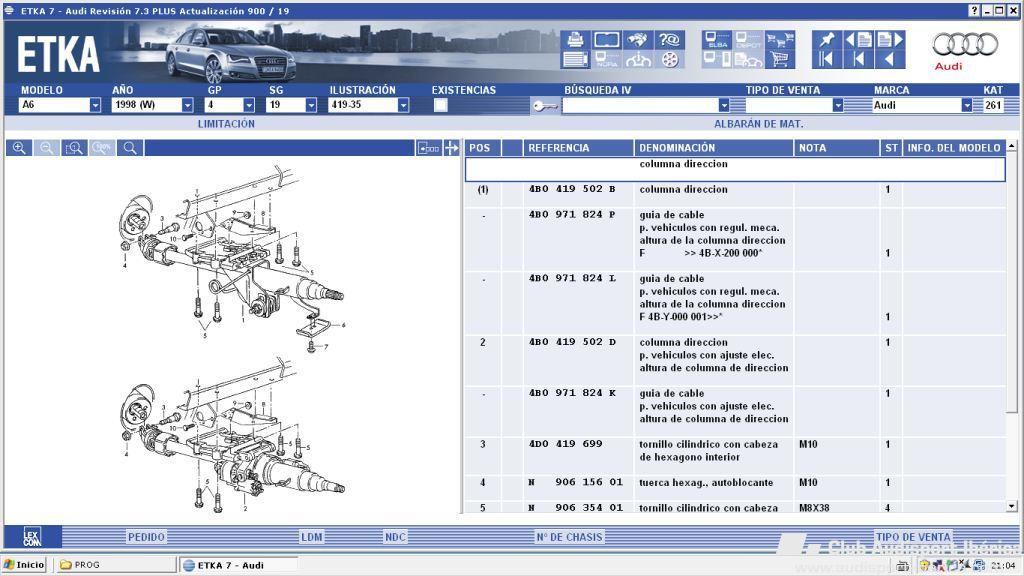Click the NDC status bar button

point(395,537)
